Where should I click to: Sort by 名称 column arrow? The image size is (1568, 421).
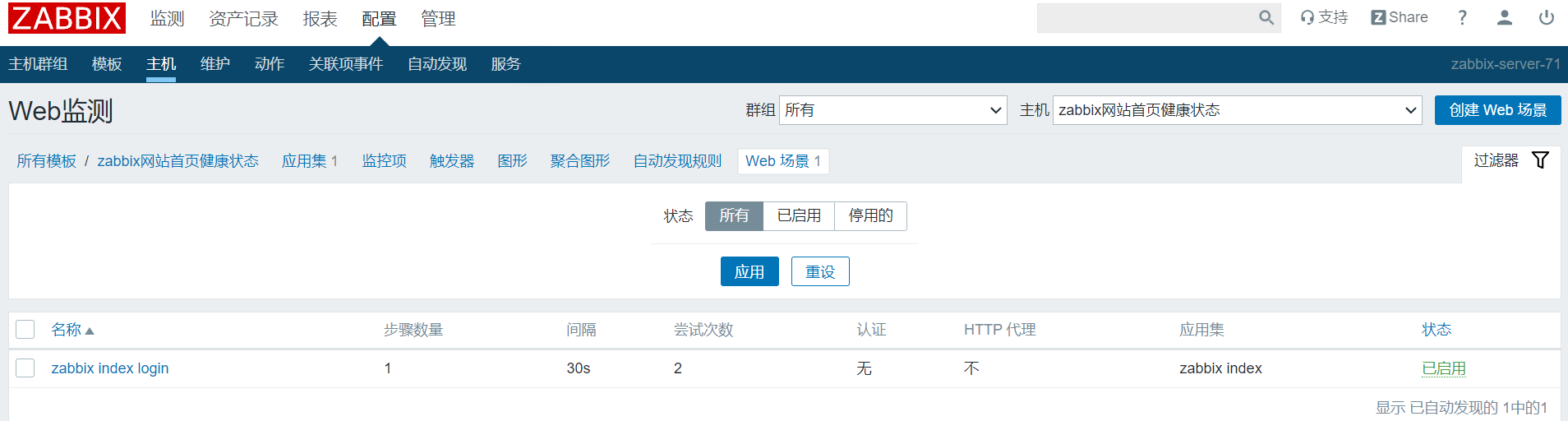[90, 331]
